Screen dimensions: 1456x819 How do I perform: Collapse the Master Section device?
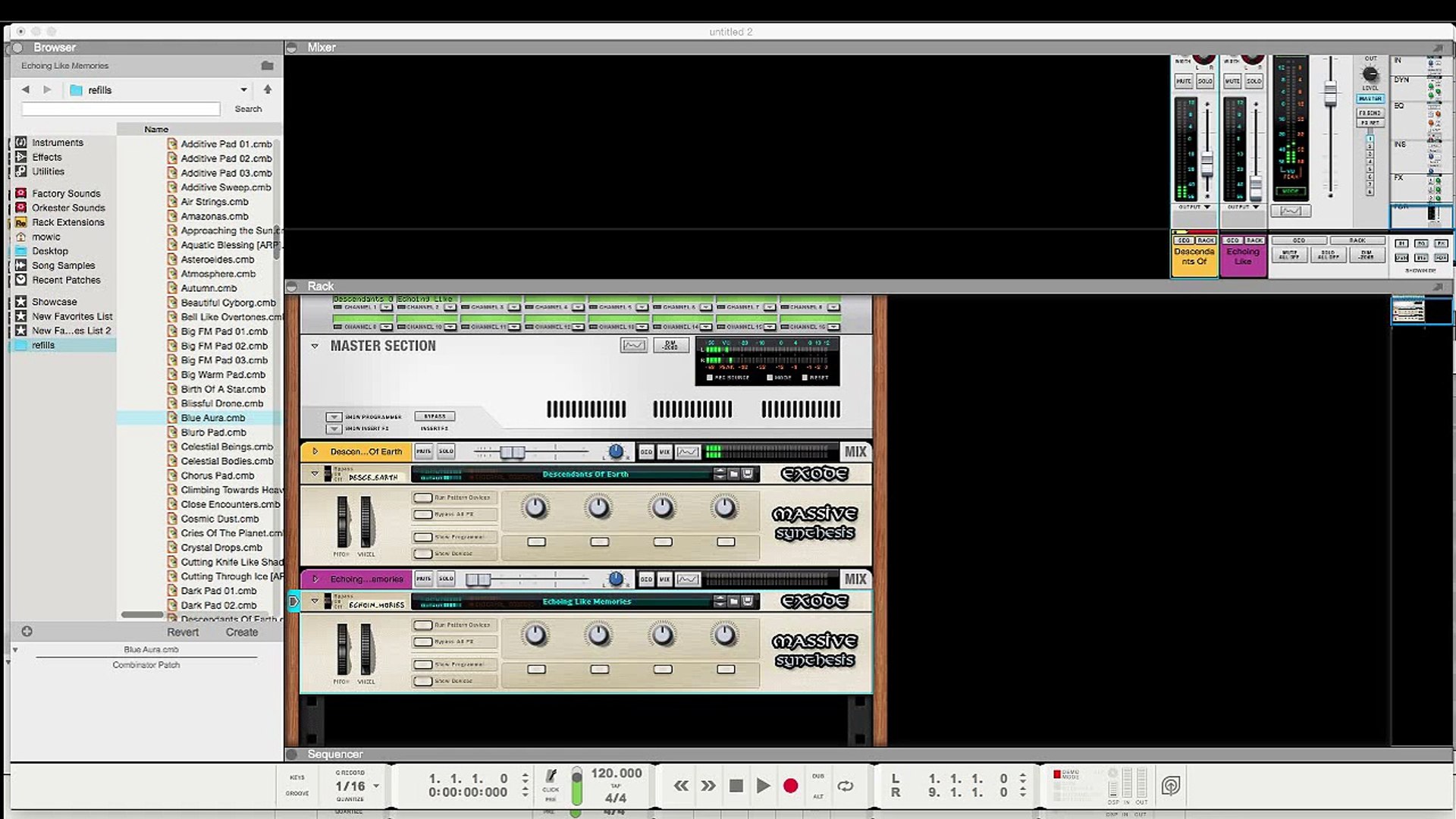315,346
